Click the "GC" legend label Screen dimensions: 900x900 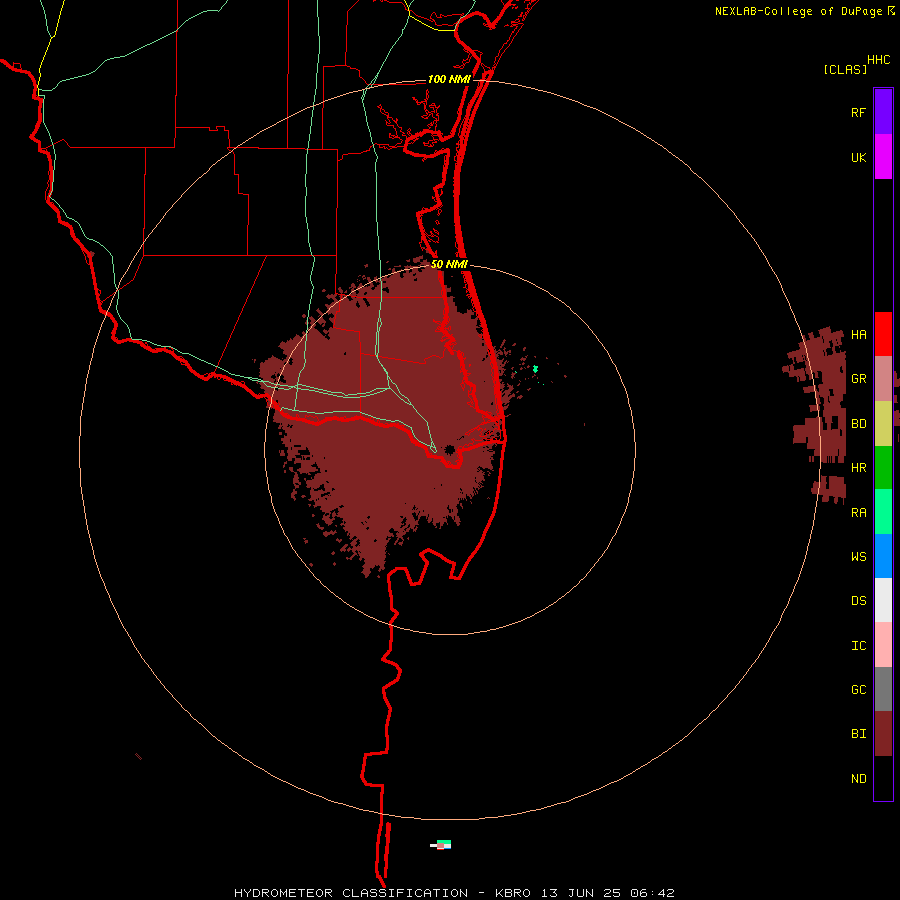pos(858,690)
